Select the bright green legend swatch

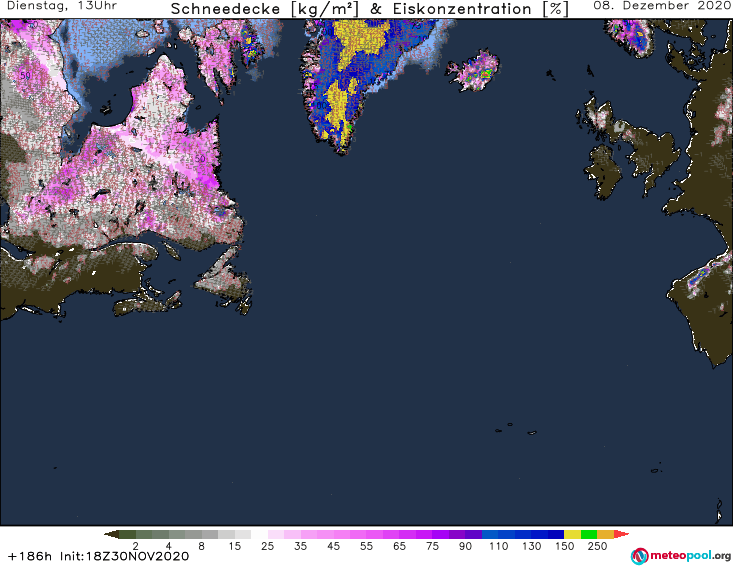[589, 534]
